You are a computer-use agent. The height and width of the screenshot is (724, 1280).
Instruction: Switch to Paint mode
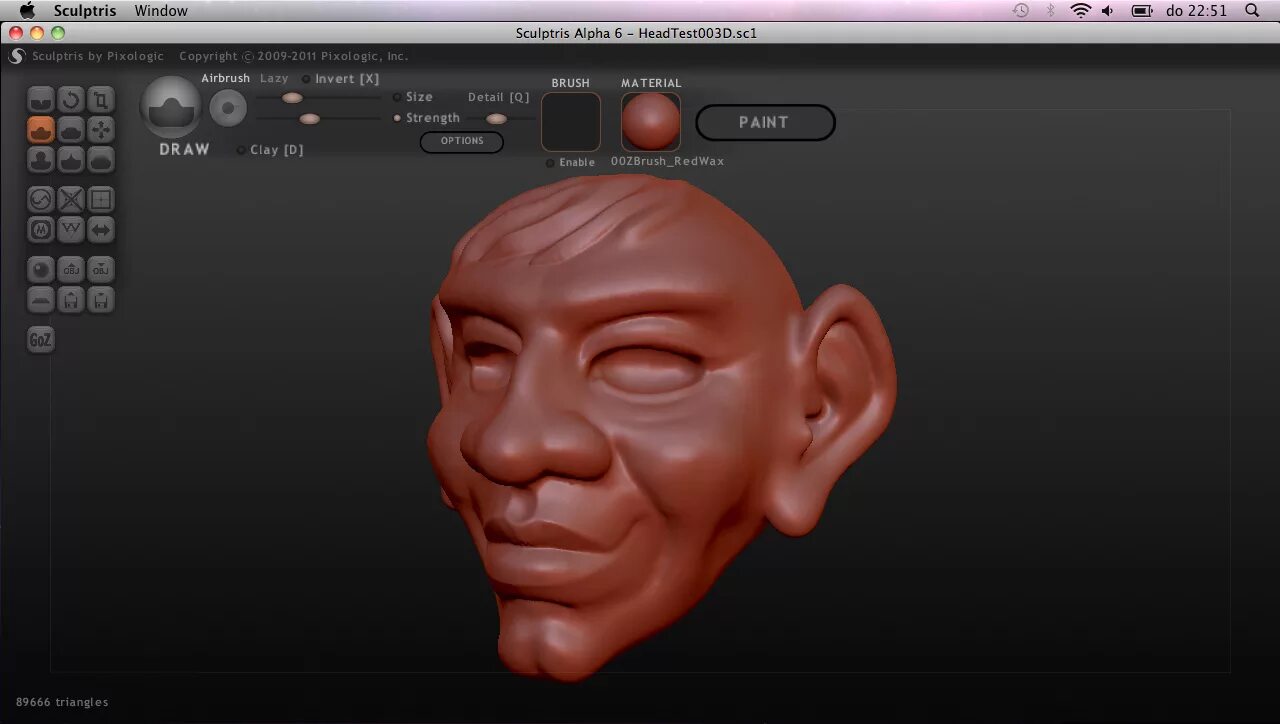pyautogui.click(x=765, y=122)
